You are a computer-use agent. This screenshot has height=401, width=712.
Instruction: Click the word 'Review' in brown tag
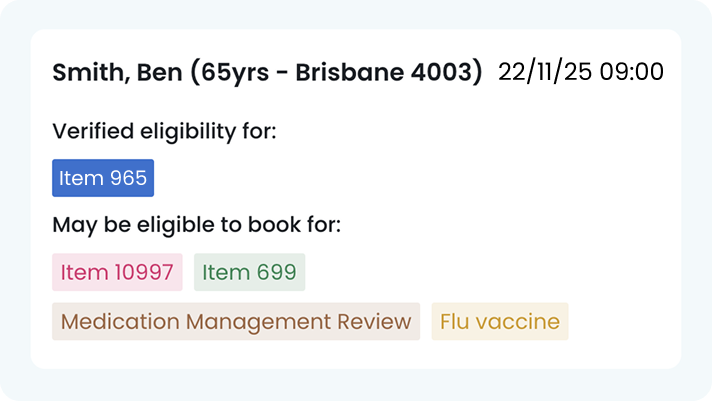[374, 322]
